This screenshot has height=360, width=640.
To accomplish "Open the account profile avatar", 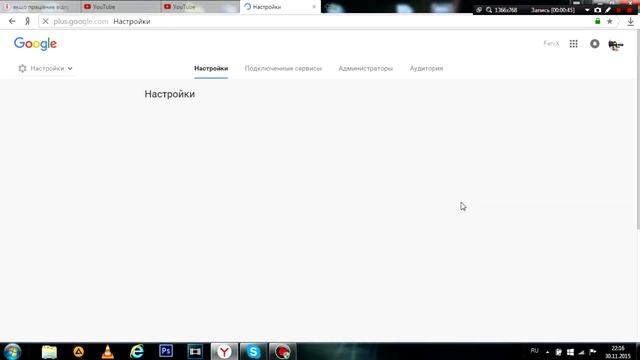I will (616, 44).
